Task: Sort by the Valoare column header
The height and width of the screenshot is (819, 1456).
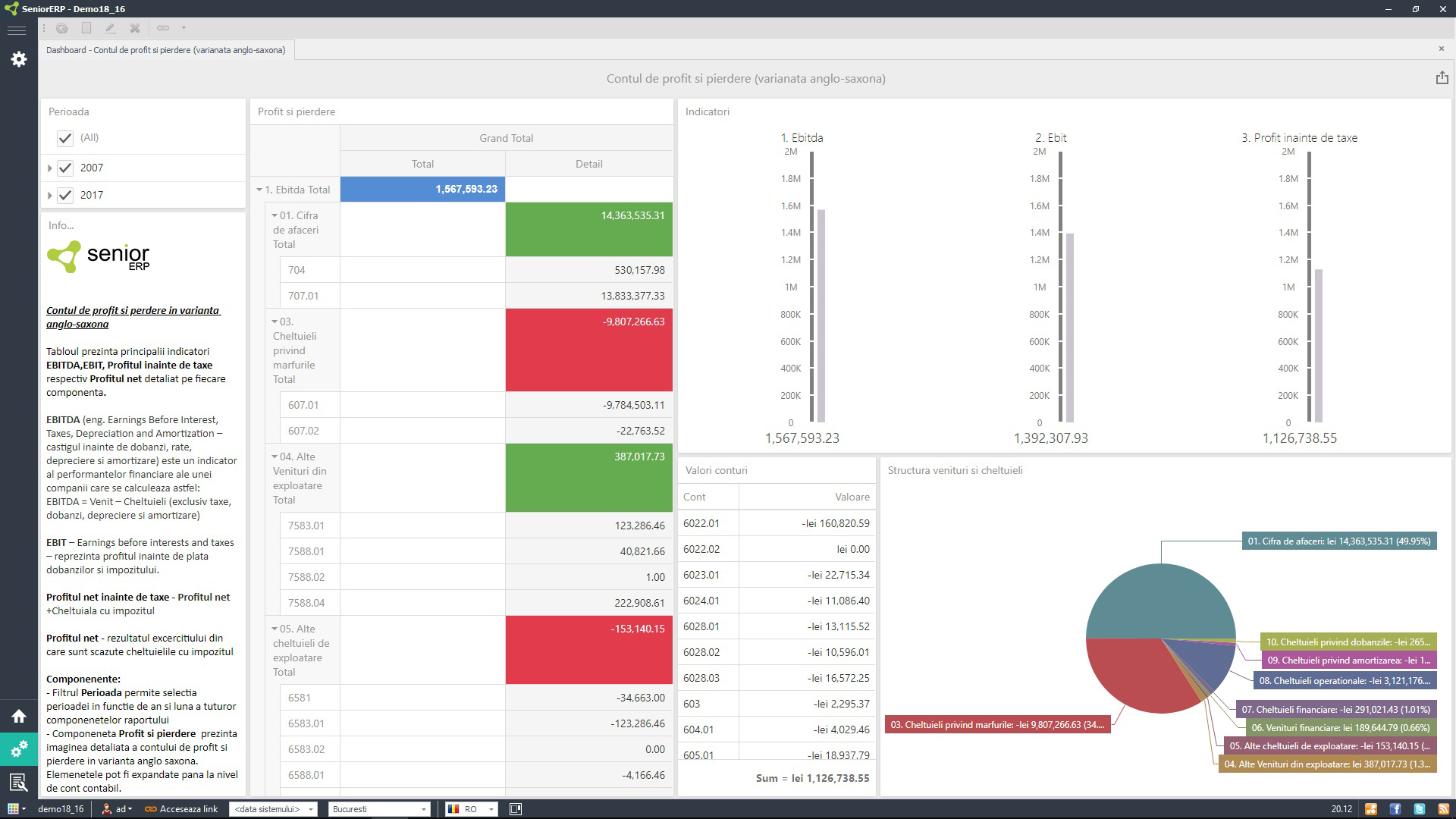Action: pyautogui.click(x=807, y=497)
